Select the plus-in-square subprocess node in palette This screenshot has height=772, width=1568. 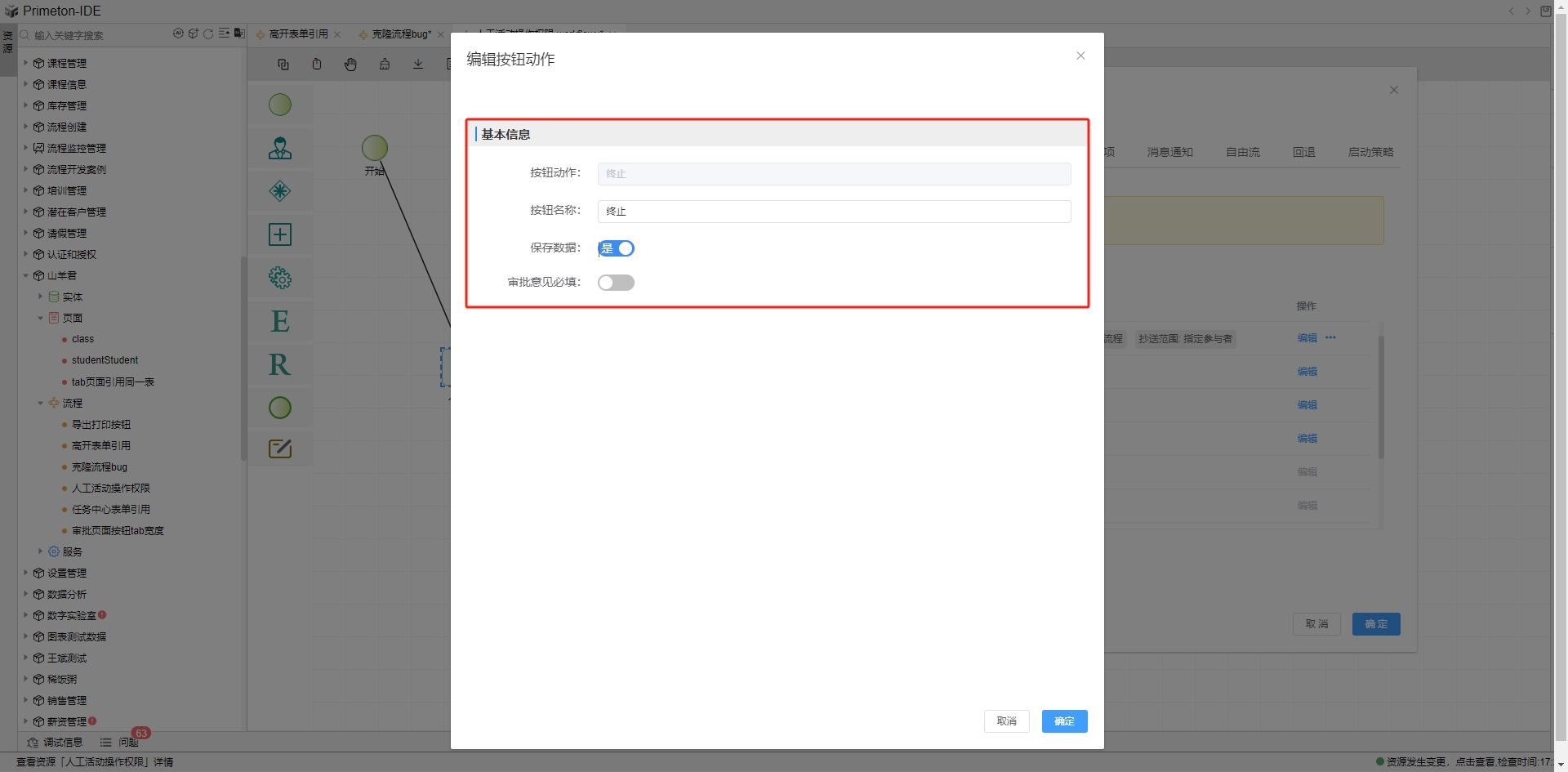tap(280, 234)
